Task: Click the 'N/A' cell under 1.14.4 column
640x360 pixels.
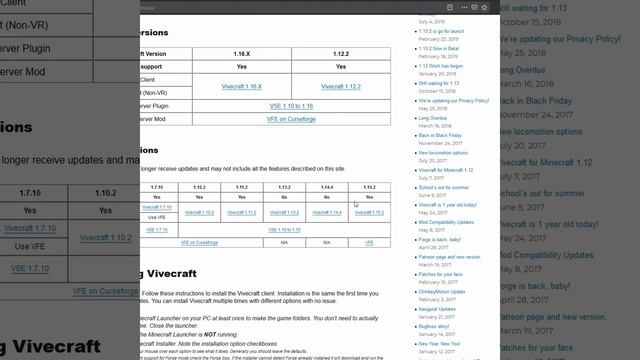Action: (327, 242)
